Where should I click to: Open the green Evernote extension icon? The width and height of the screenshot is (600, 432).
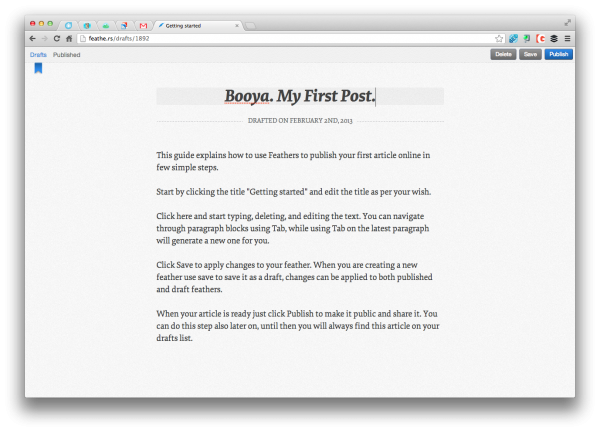[527, 38]
